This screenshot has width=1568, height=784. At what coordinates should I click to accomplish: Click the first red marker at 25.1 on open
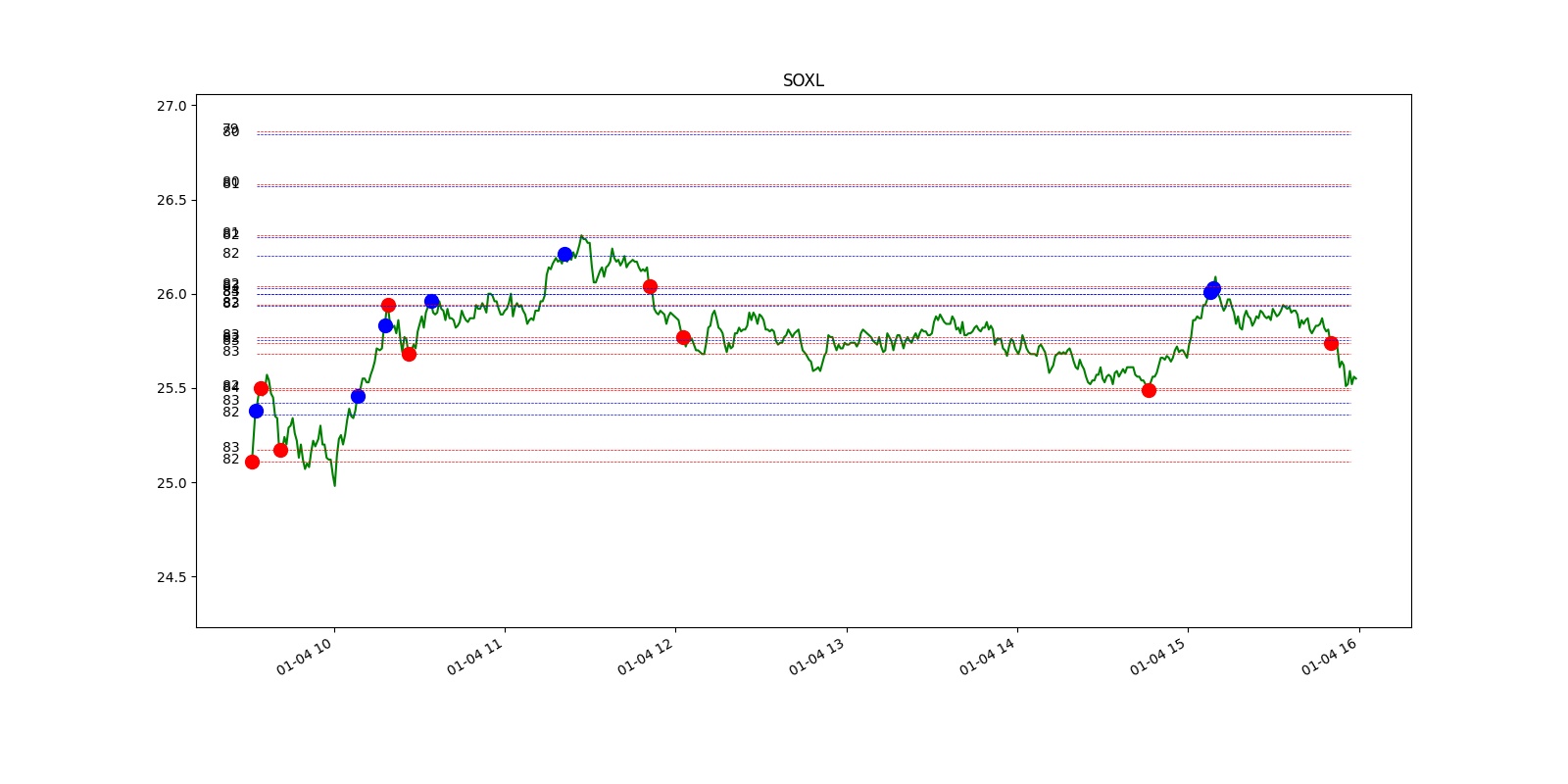tap(252, 462)
